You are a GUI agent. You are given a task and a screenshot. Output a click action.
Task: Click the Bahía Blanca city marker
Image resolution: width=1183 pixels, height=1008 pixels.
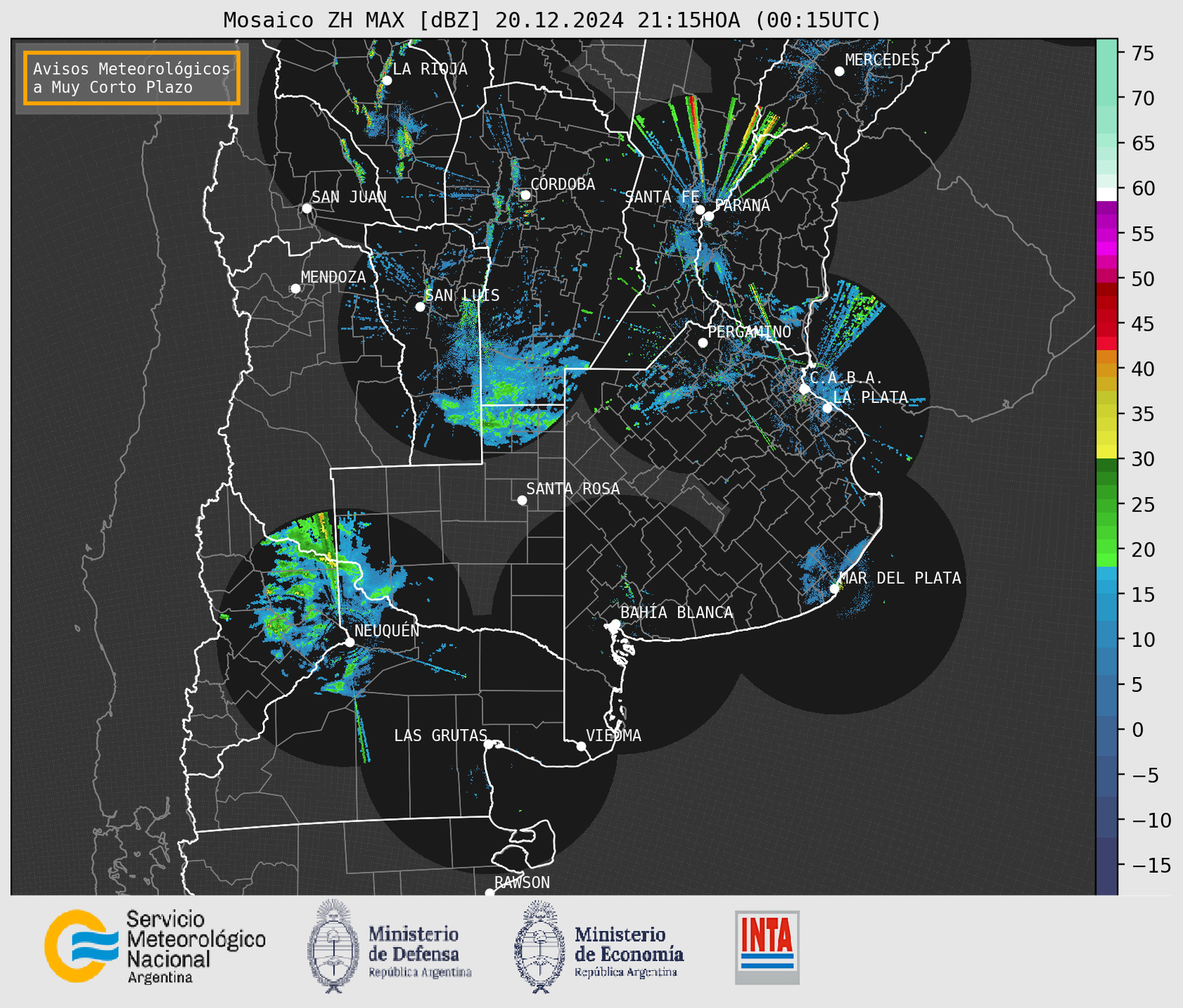[615, 624]
